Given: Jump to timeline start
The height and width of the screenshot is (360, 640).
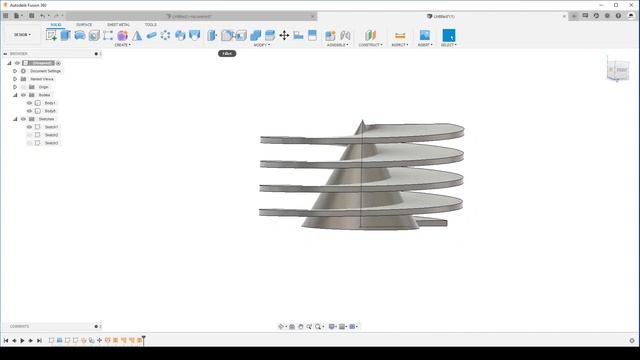Looking at the screenshot, I should tap(6, 340).
